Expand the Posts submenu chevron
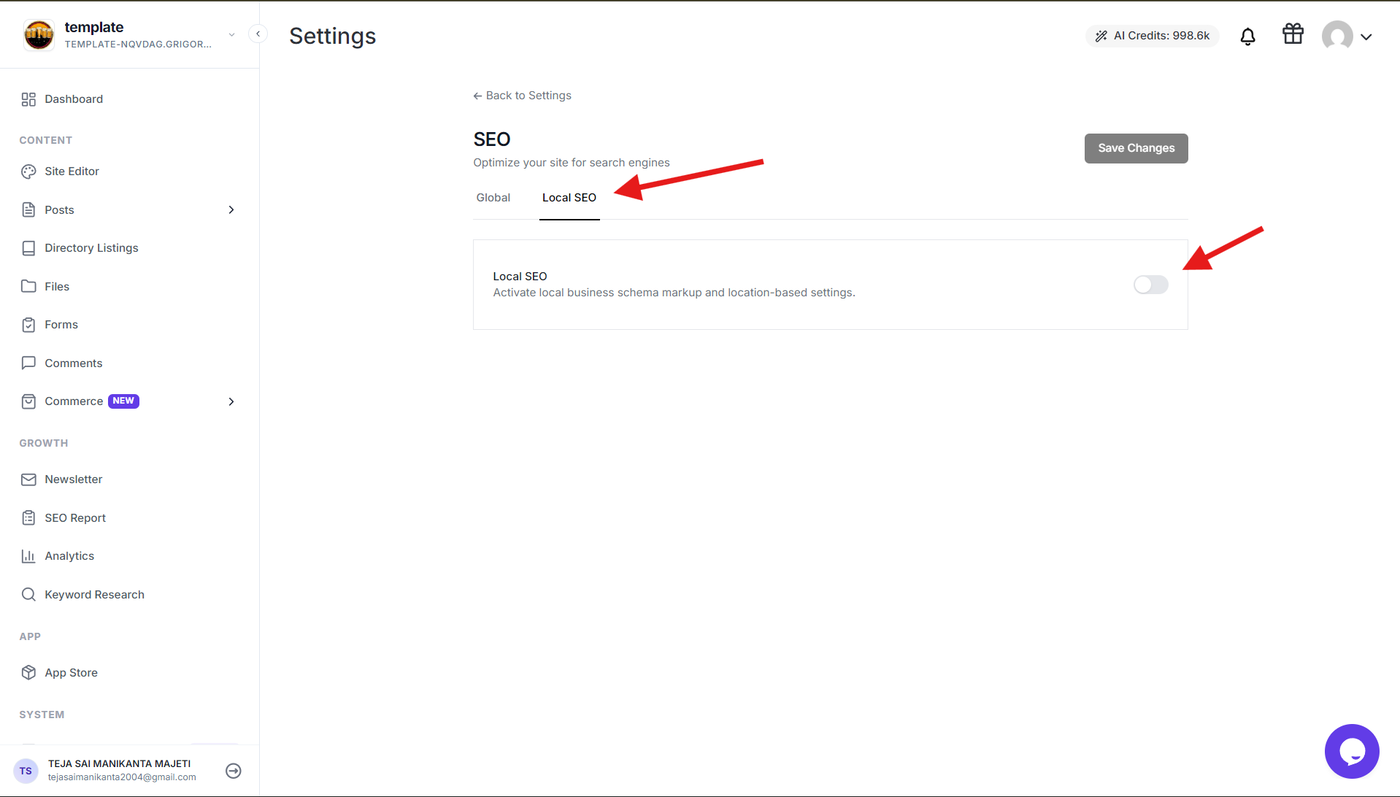This screenshot has width=1400, height=797. pyautogui.click(x=231, y=210)
